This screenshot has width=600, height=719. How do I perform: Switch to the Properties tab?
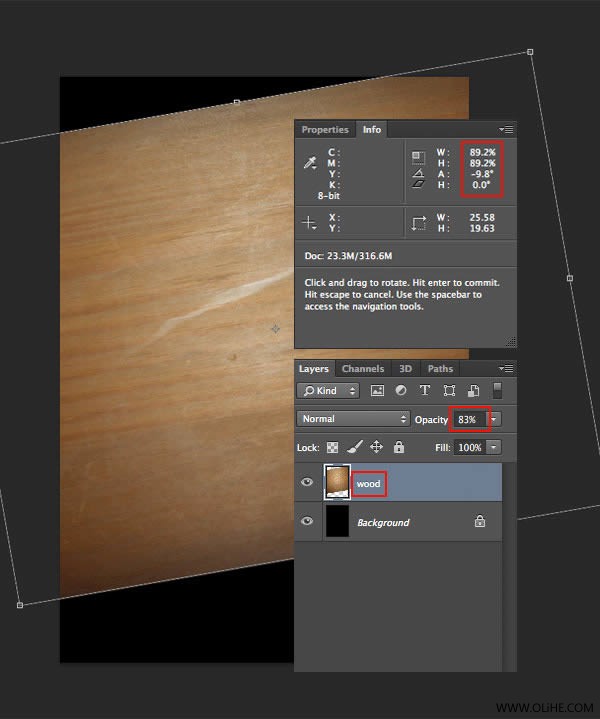point(325,130)
